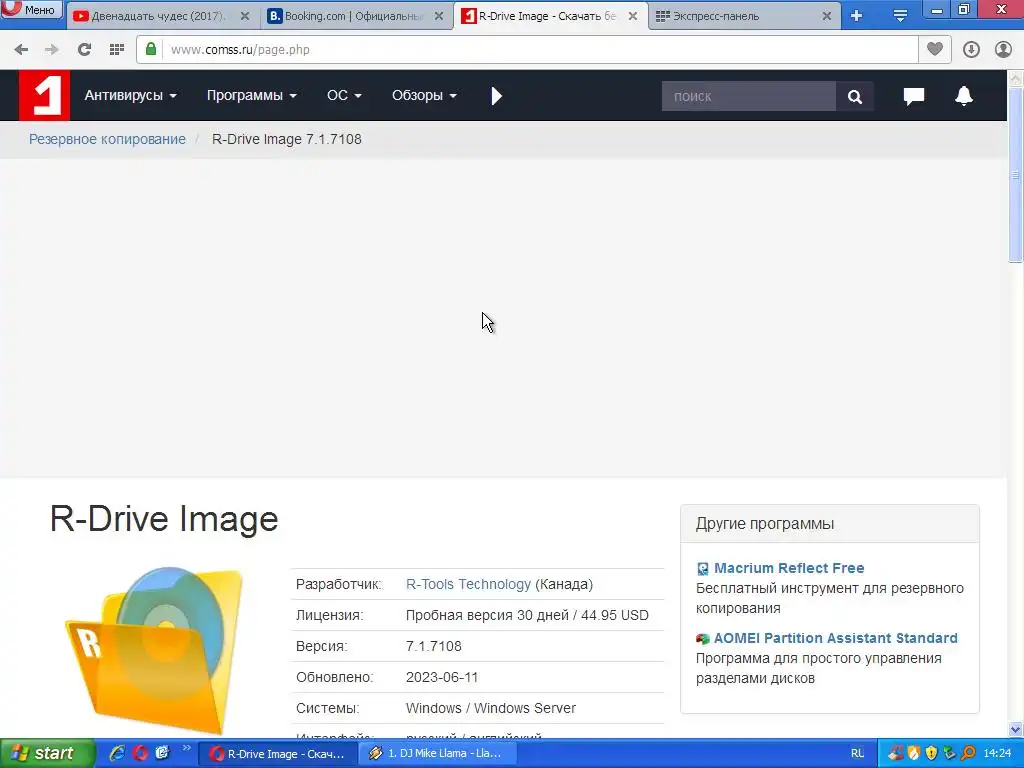Click the RU language indicator

(857, 754)
